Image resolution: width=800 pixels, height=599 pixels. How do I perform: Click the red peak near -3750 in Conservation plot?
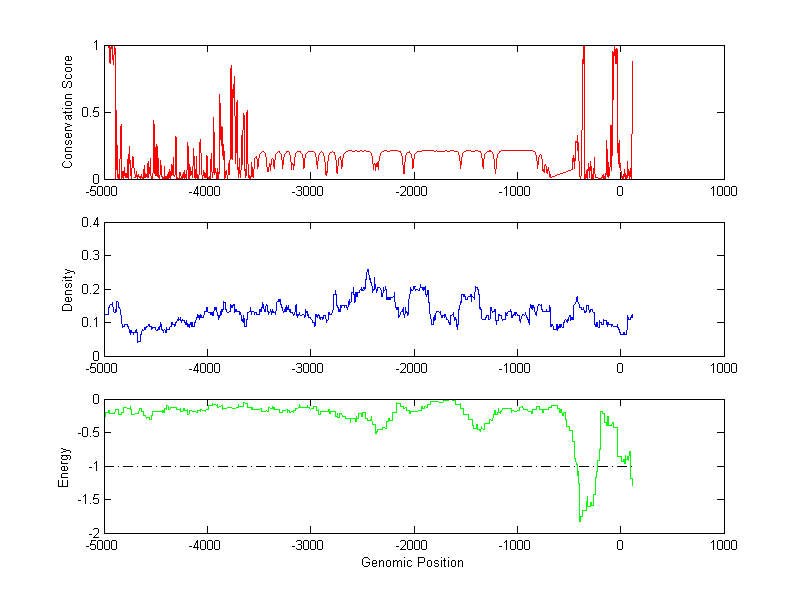click(x=232, y=68)
